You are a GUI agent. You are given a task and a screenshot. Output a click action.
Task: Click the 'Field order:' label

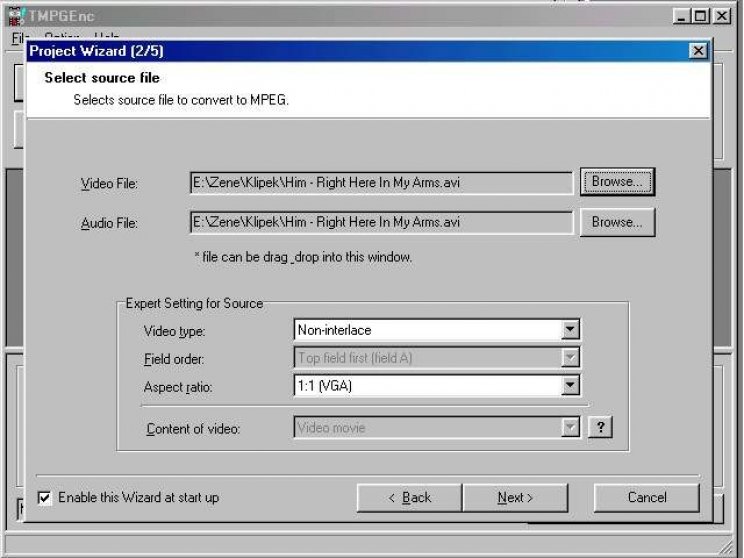[174, 359]
